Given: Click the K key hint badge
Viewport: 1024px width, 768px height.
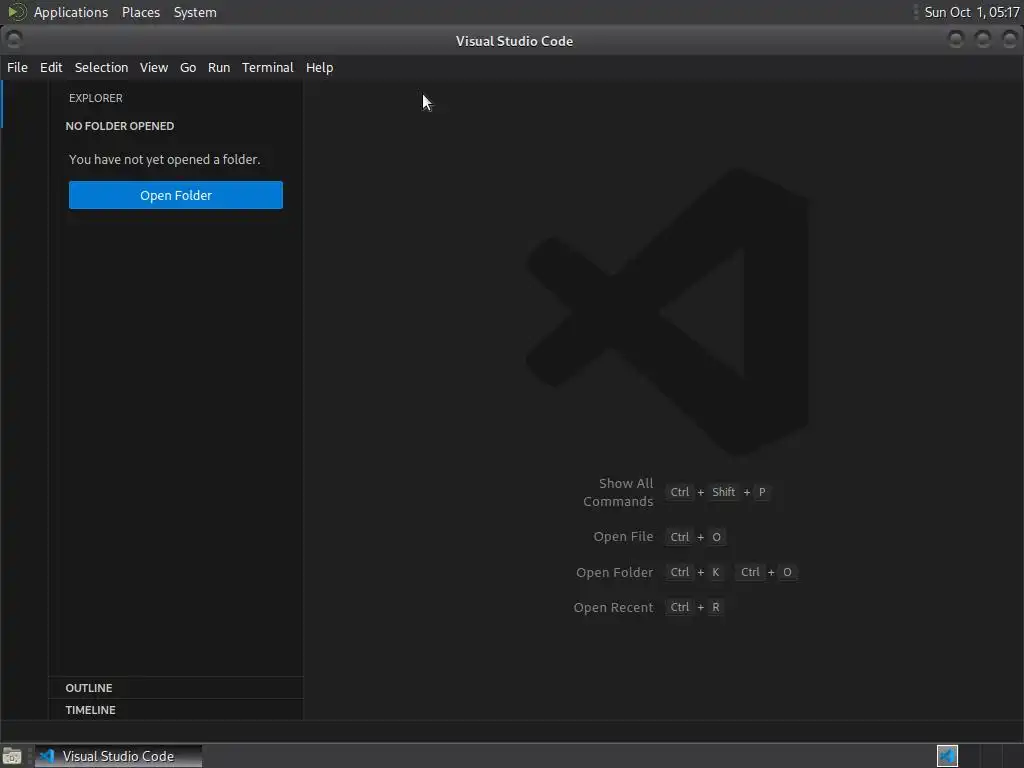Looking at the screenshot, I should point(716,572).
